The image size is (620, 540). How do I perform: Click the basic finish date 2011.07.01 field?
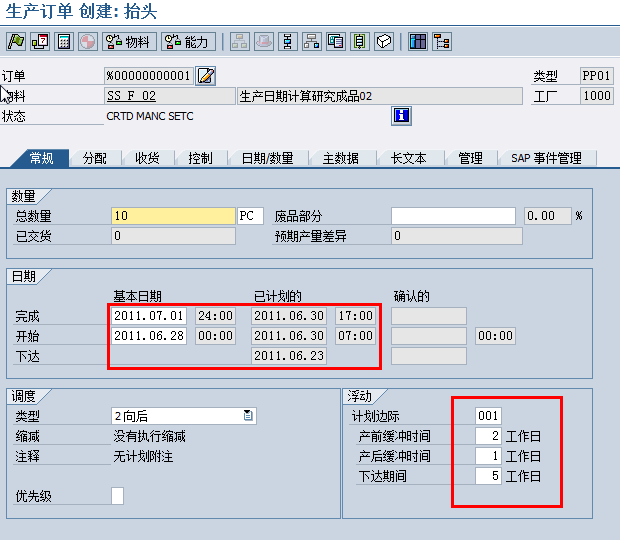coord(149,315)
